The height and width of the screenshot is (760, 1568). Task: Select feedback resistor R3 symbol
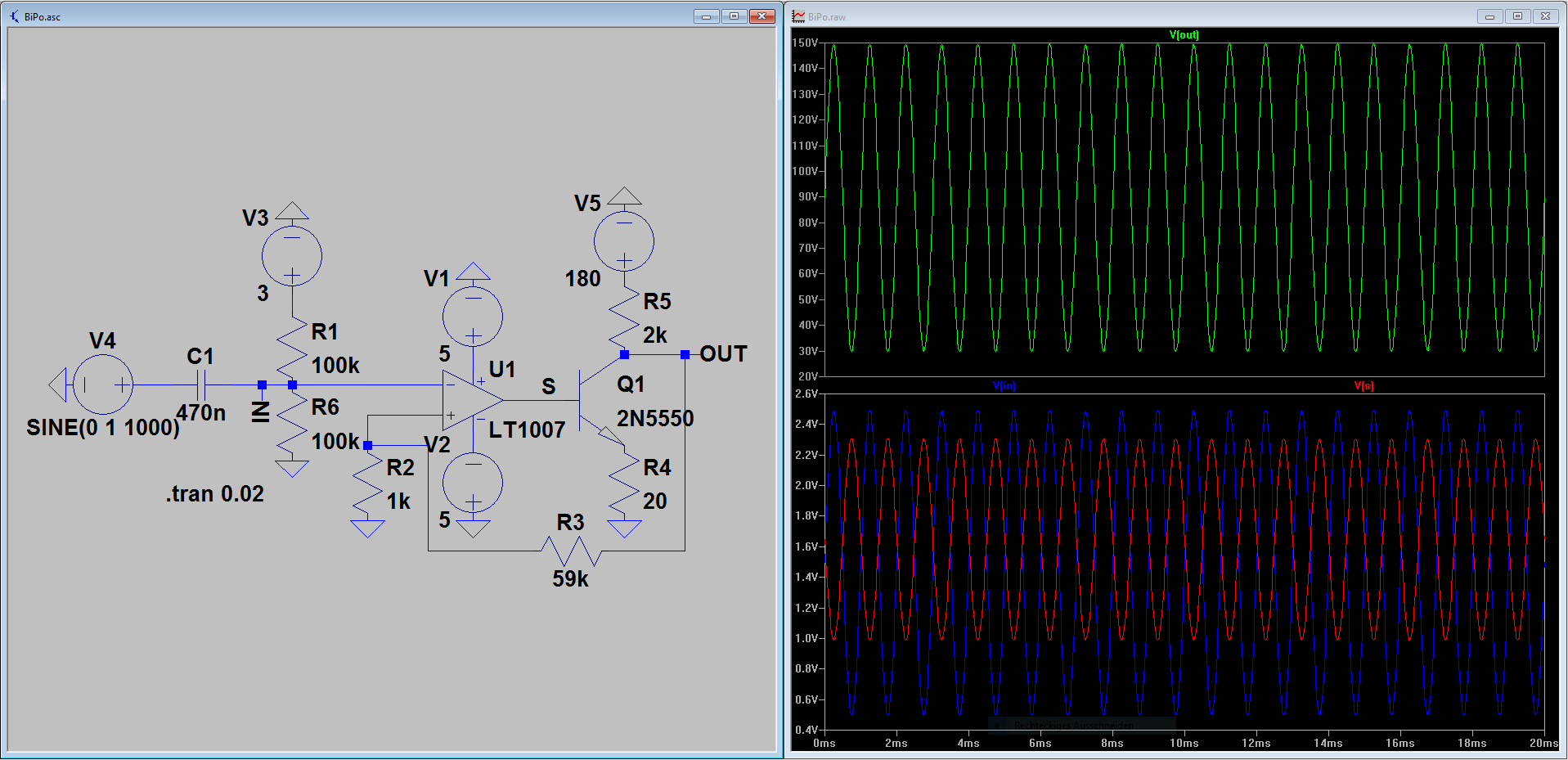pos(571,551)
